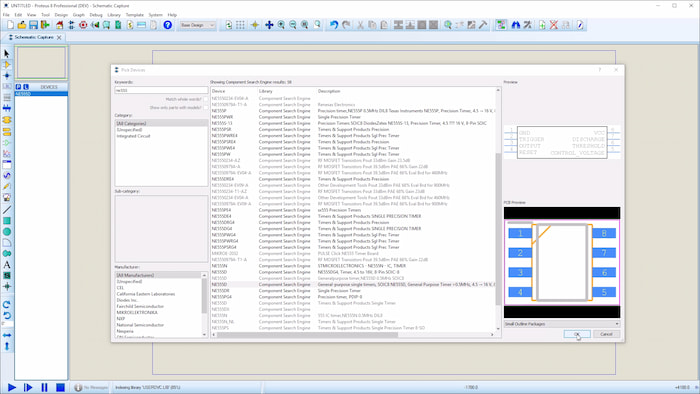Open the Template menu
The width and height of the screenshot is (700, 394).
134,15
